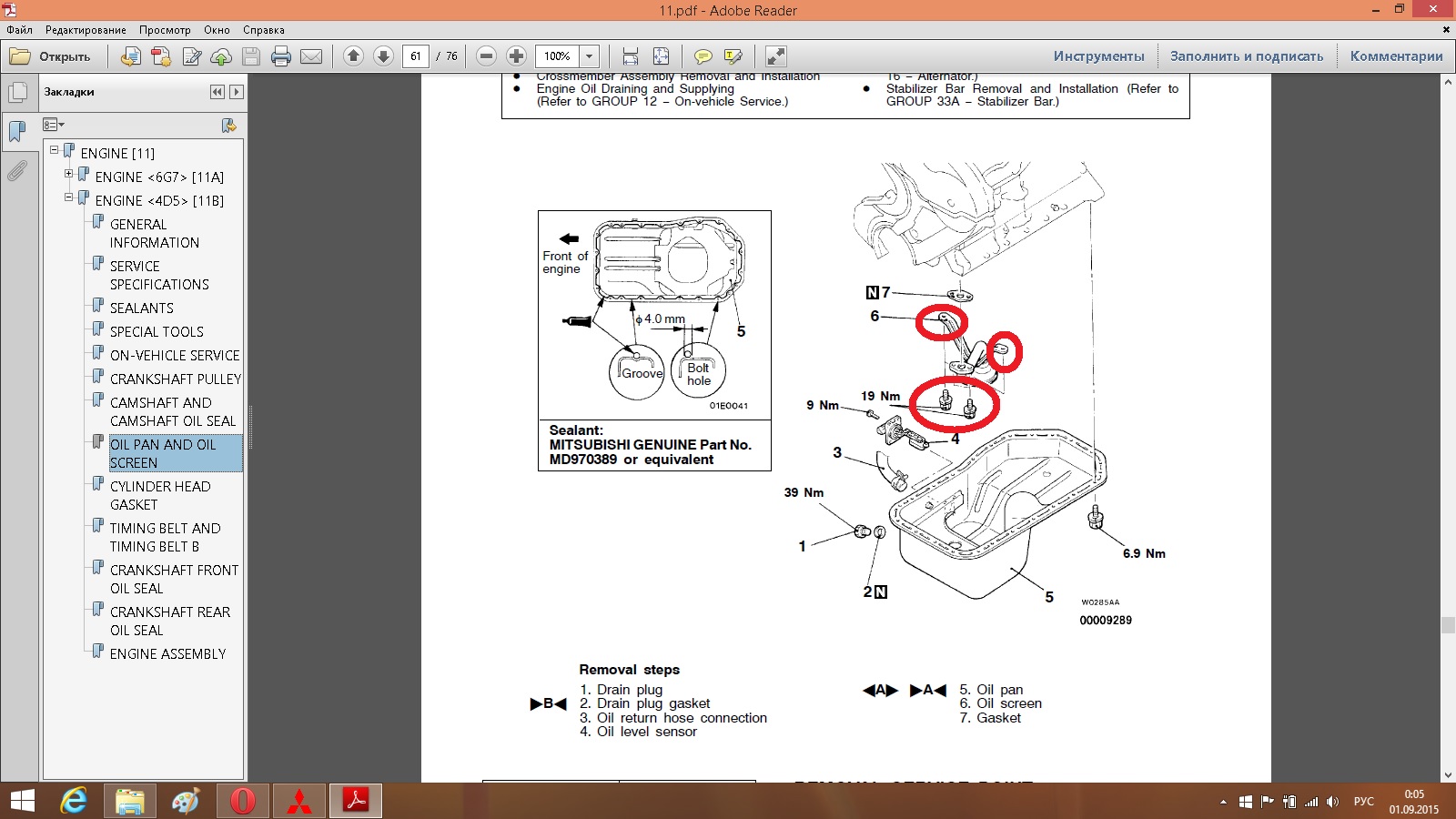This screenshot has height=819, width=1456.
Task: Click the edit/sign document icon in toolbar
Action: click(191, 56)
